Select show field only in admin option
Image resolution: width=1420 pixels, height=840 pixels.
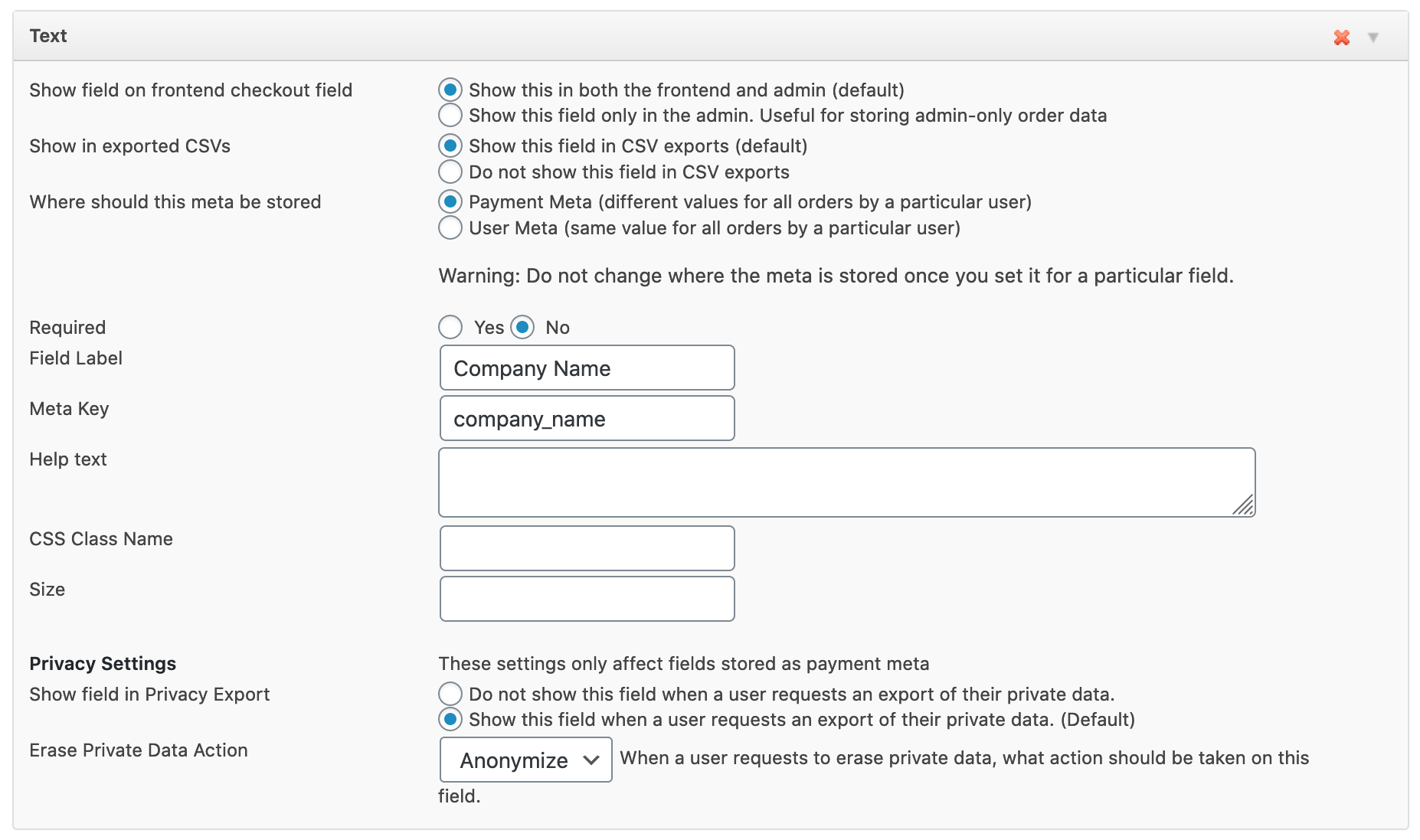(x=450, y=116)
